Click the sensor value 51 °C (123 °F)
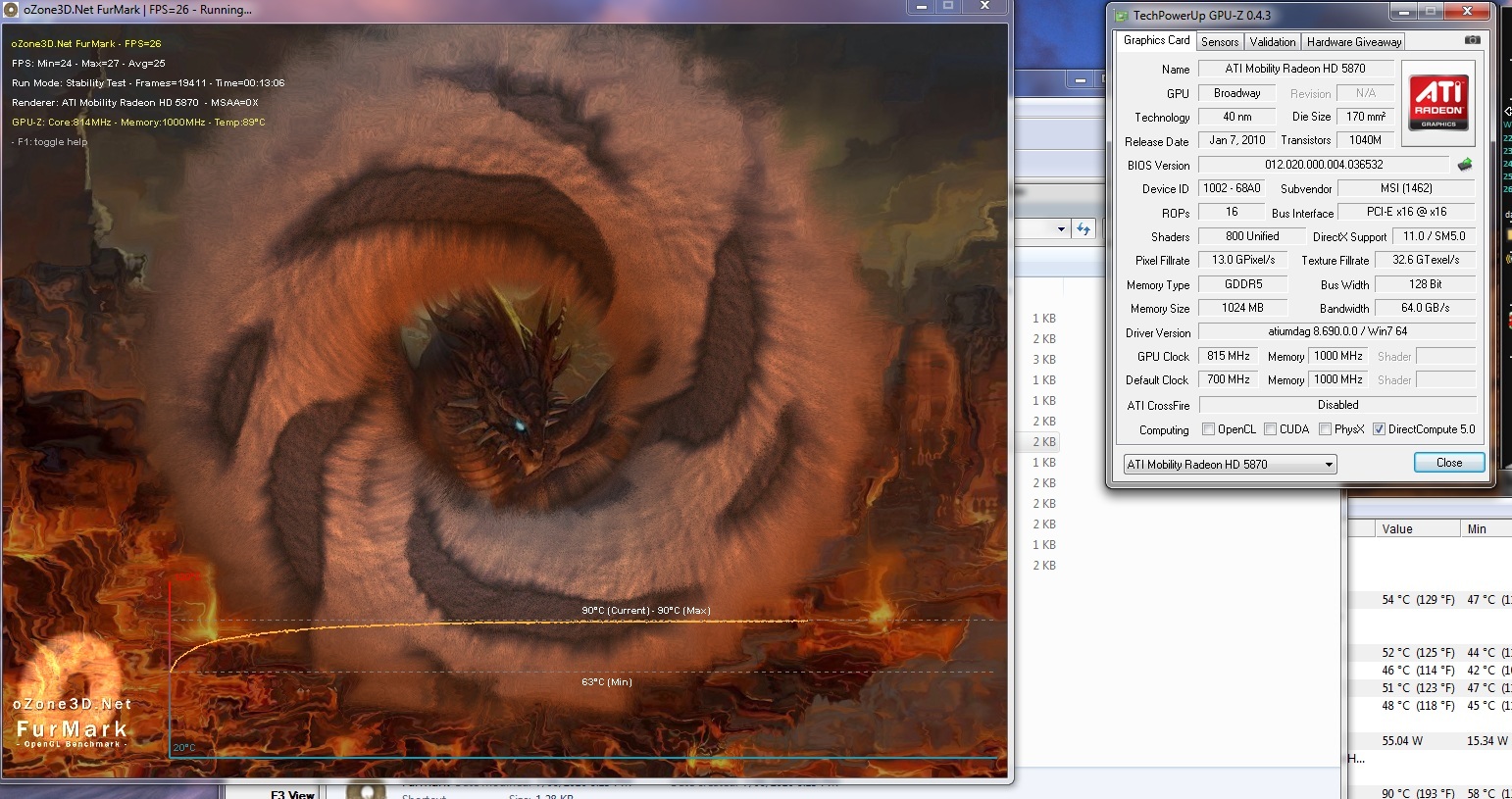 1418,688
